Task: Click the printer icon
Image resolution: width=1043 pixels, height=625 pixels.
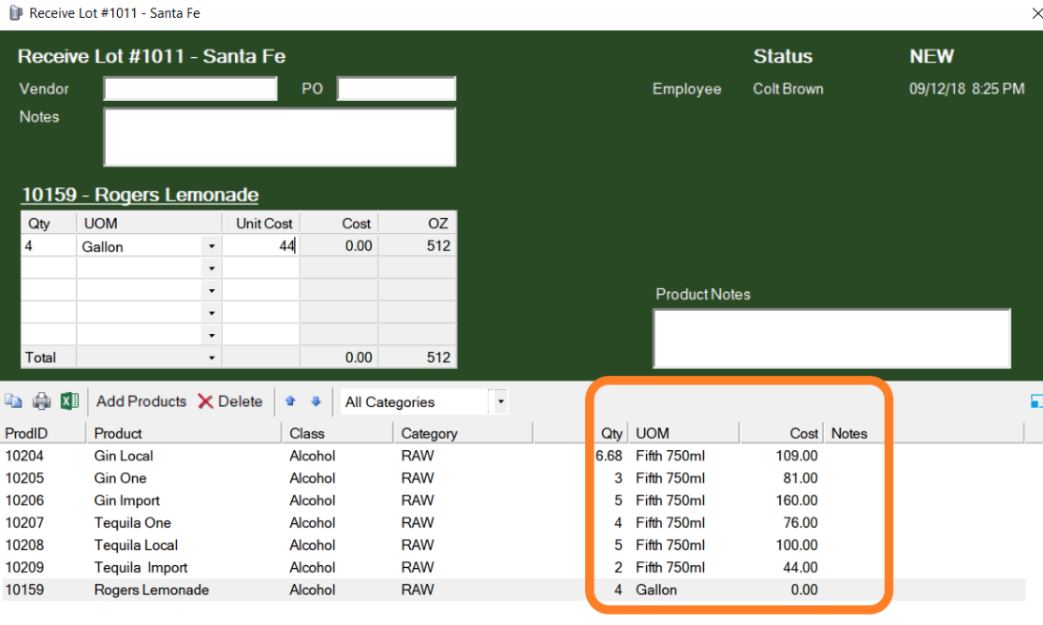Action: [x=41, y=401]
